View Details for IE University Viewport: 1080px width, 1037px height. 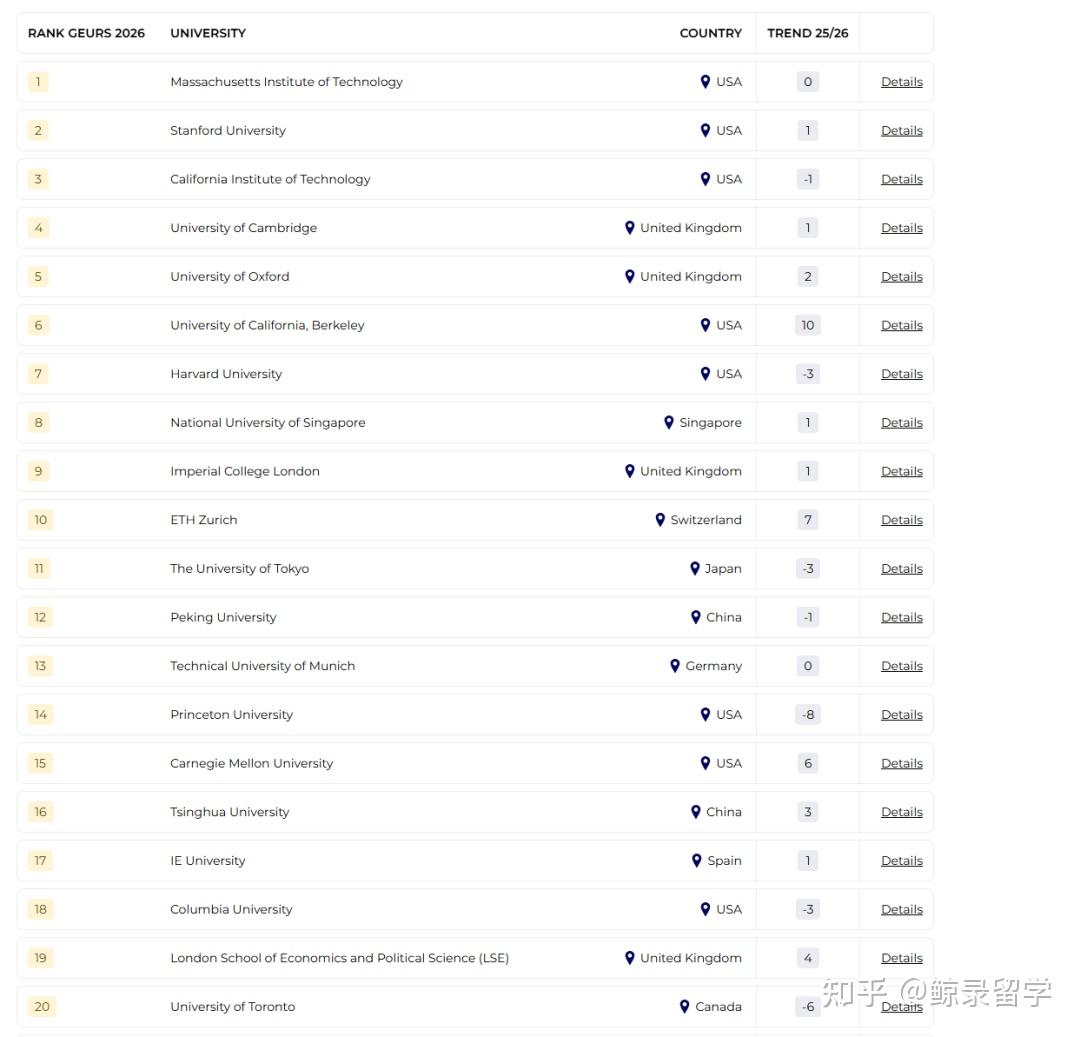[901, 861]
